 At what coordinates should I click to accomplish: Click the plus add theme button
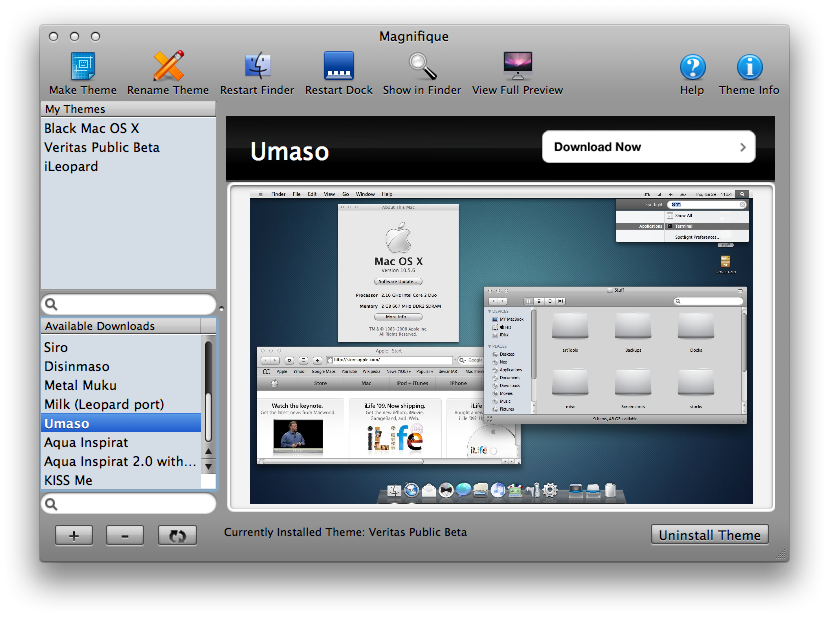(x=74, y=535)
